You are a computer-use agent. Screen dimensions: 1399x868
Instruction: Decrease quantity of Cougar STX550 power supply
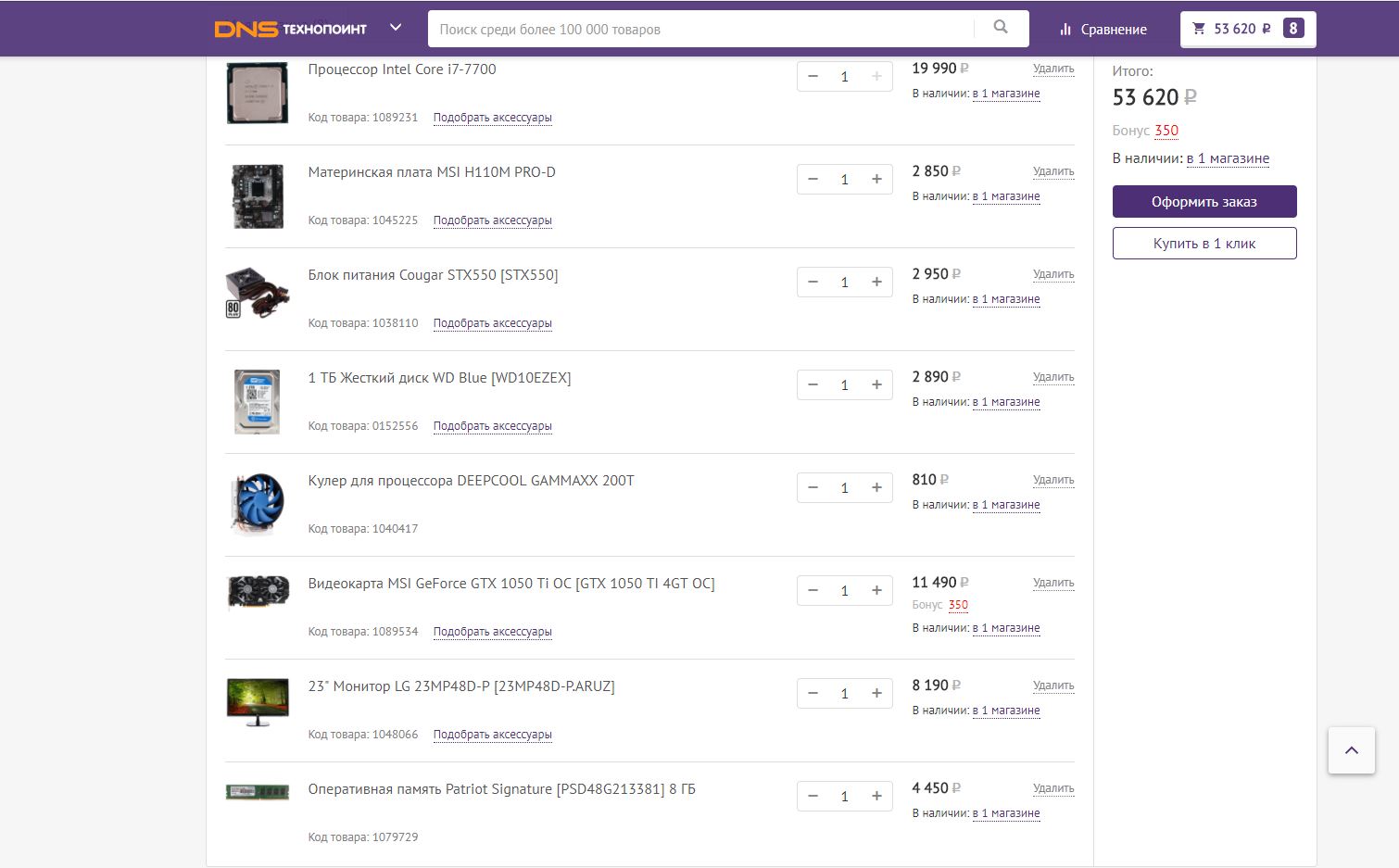coord(813,283)
